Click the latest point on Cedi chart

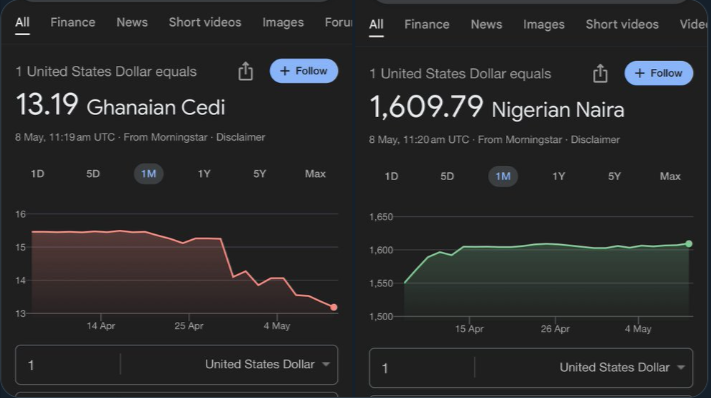(x=334, y=307)
